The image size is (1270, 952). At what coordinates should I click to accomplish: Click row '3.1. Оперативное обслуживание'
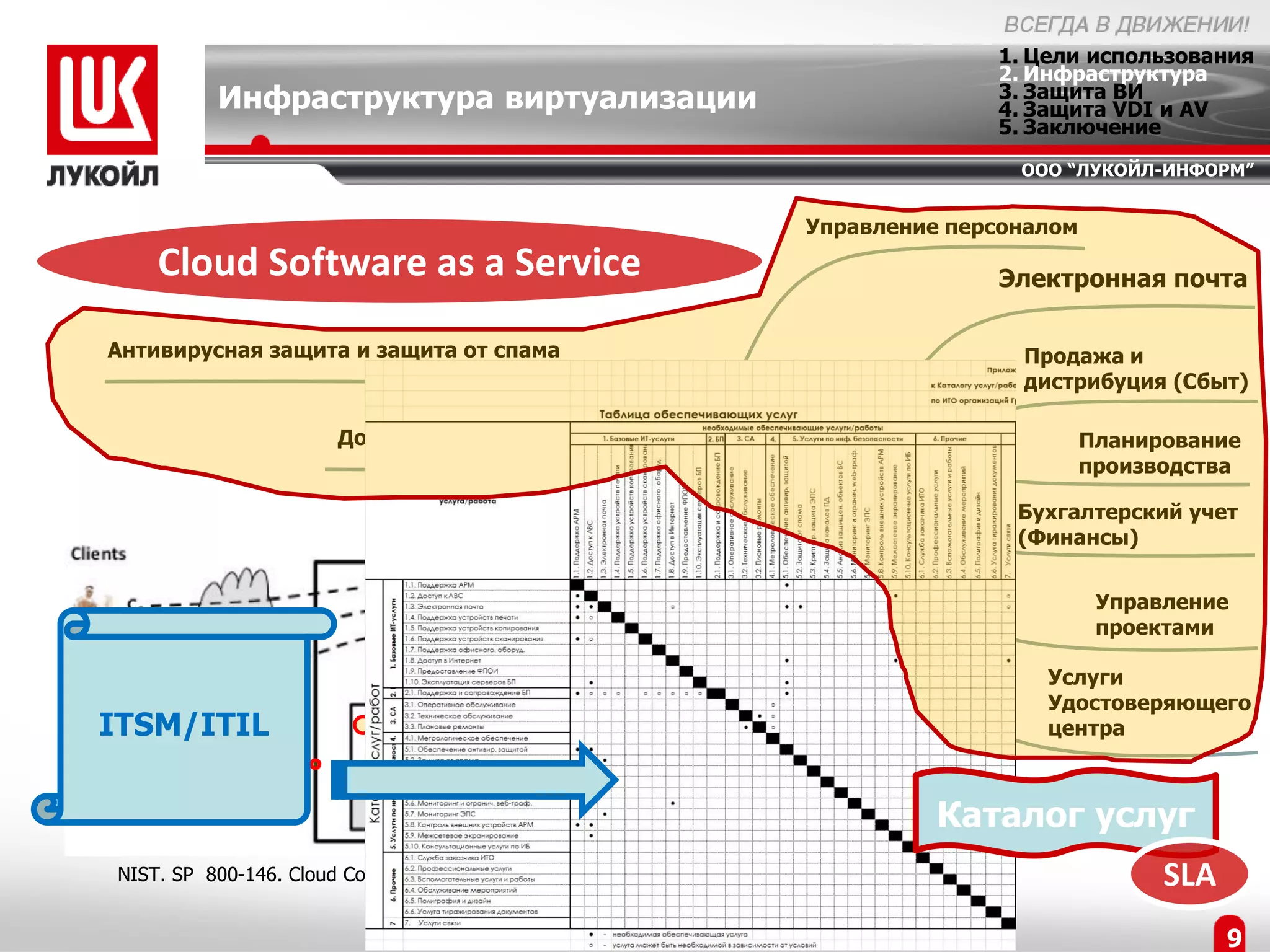click(x=487, y=705)
